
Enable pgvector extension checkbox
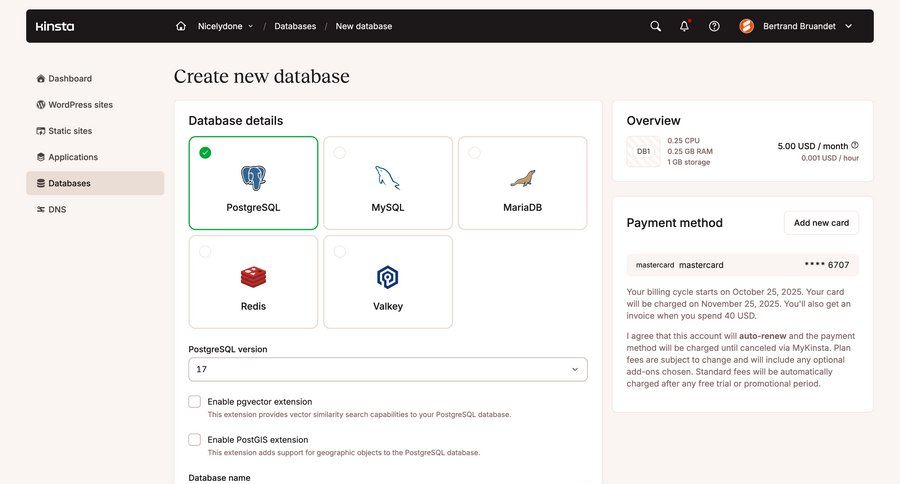tap(194, 401)
